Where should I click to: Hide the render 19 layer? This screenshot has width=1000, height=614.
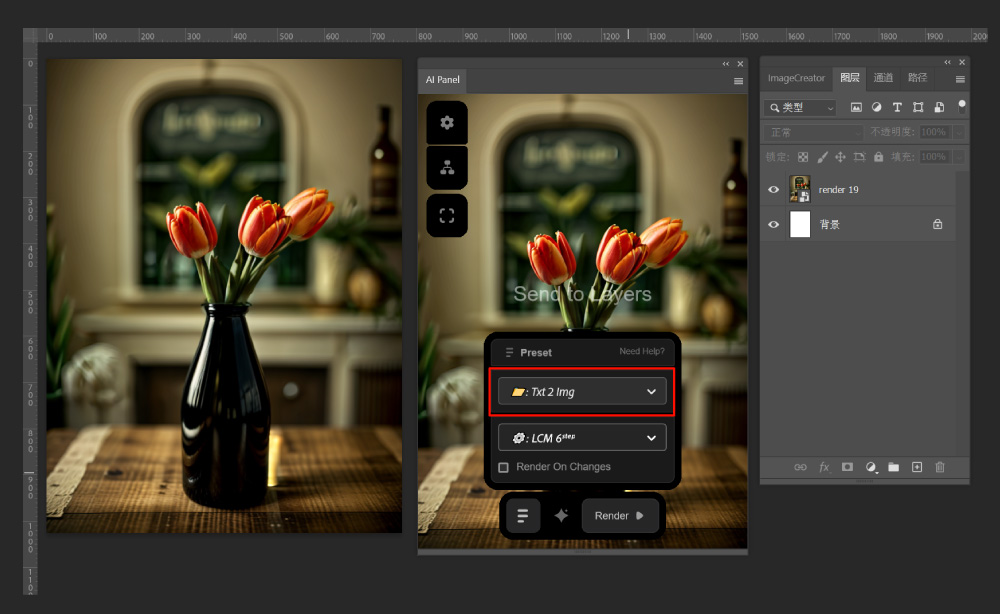coord(773,190)
